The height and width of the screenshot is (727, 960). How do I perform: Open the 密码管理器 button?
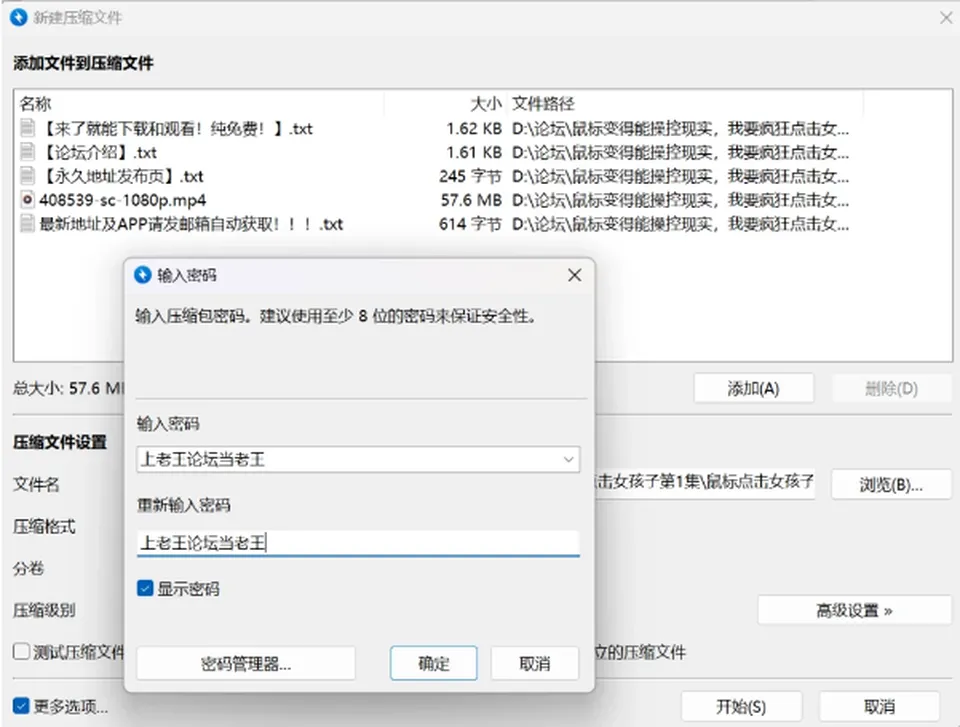point(246,663)
